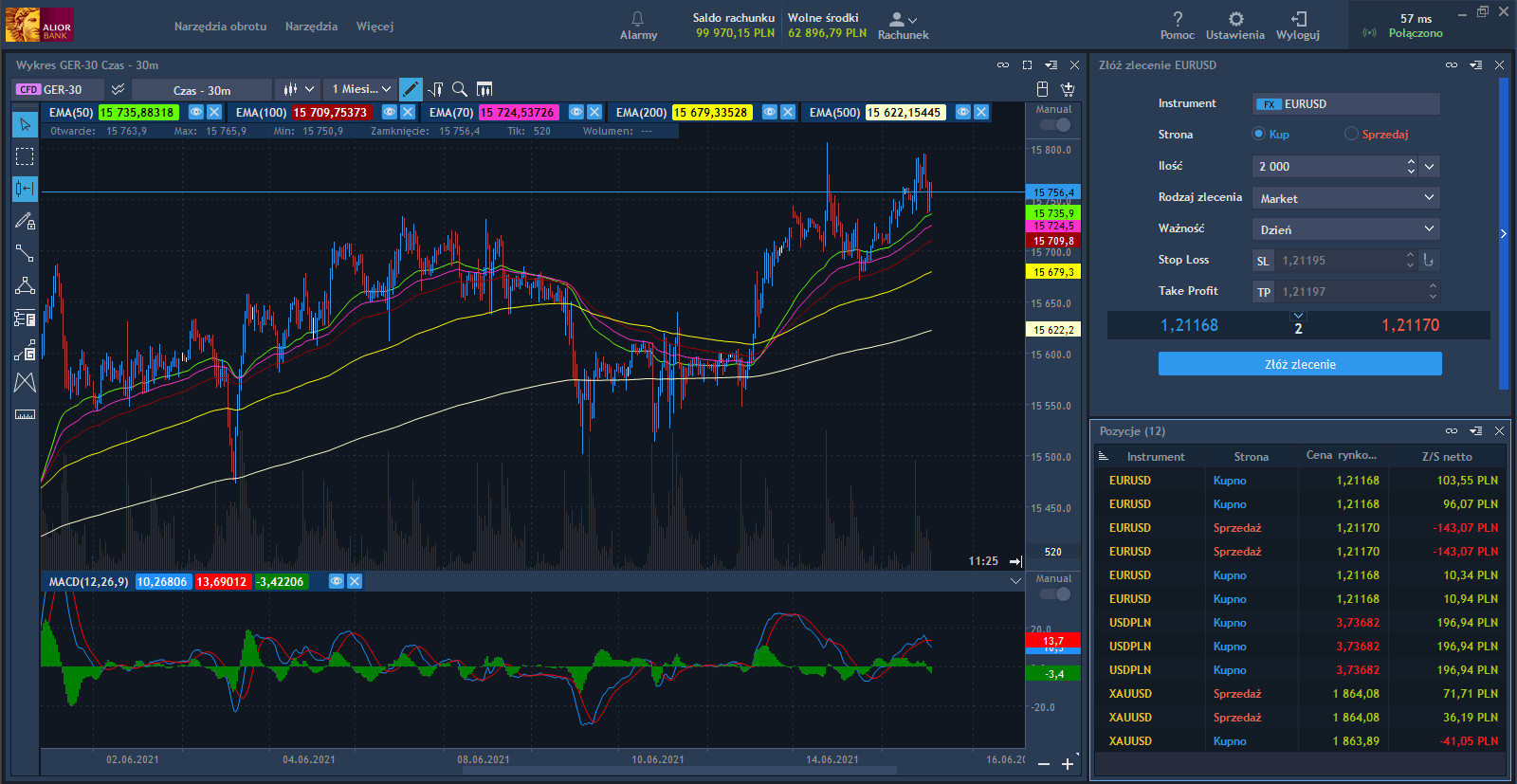Image resolution: width=1517 pixels, height=784 pixels.
Task: Toggle EMA(100) visibility eye
Action: click(390, 112)
